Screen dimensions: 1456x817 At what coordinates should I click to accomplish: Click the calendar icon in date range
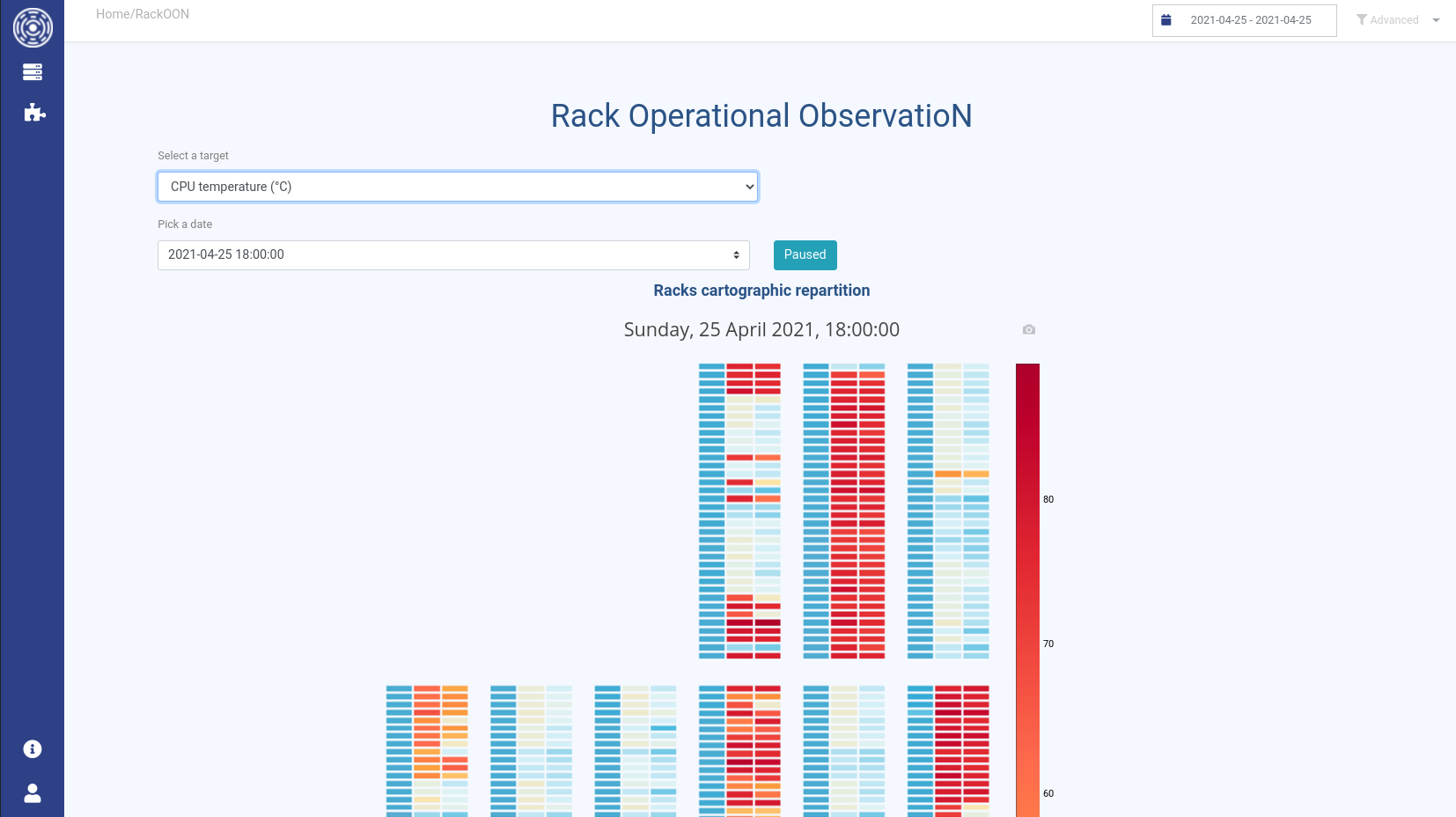point(1166,20)
